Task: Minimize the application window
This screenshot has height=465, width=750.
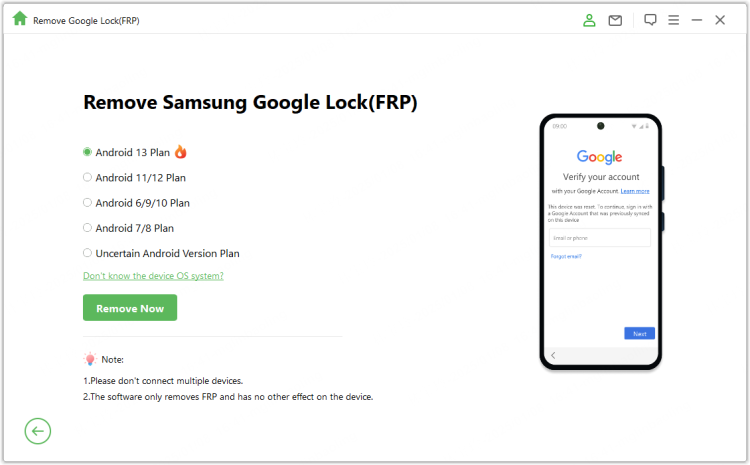Action: (x=696, y=20)
